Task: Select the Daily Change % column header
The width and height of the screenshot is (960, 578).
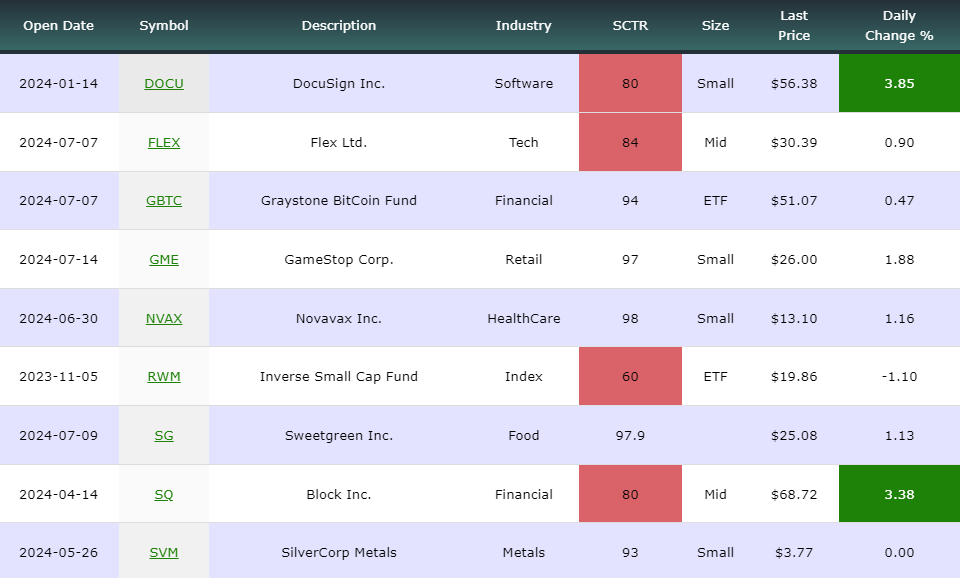Action: (x=899, y=26)
